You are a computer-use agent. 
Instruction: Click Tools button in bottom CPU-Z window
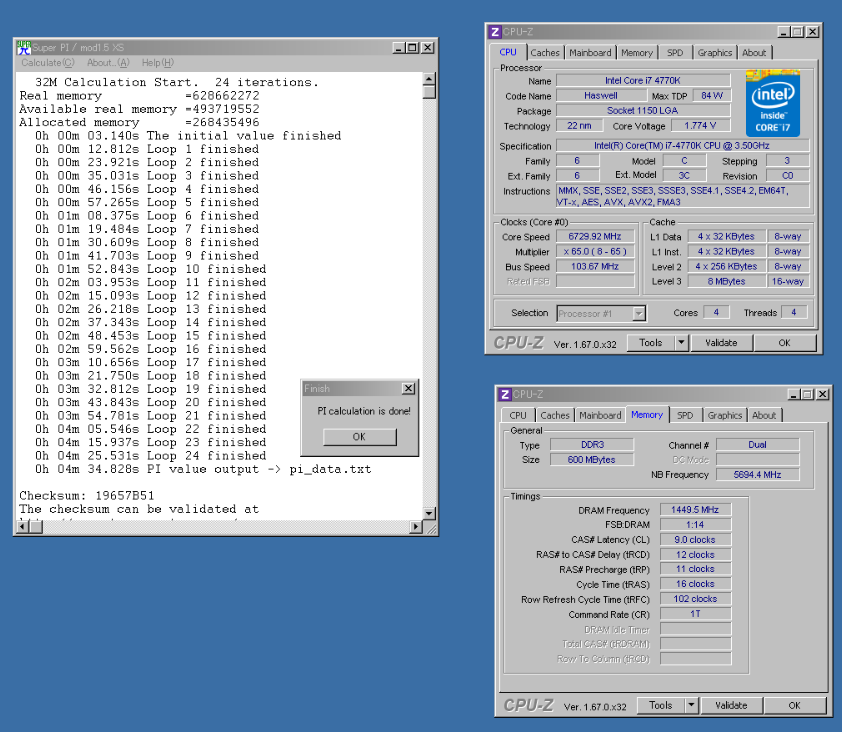(x=660, y=705)
